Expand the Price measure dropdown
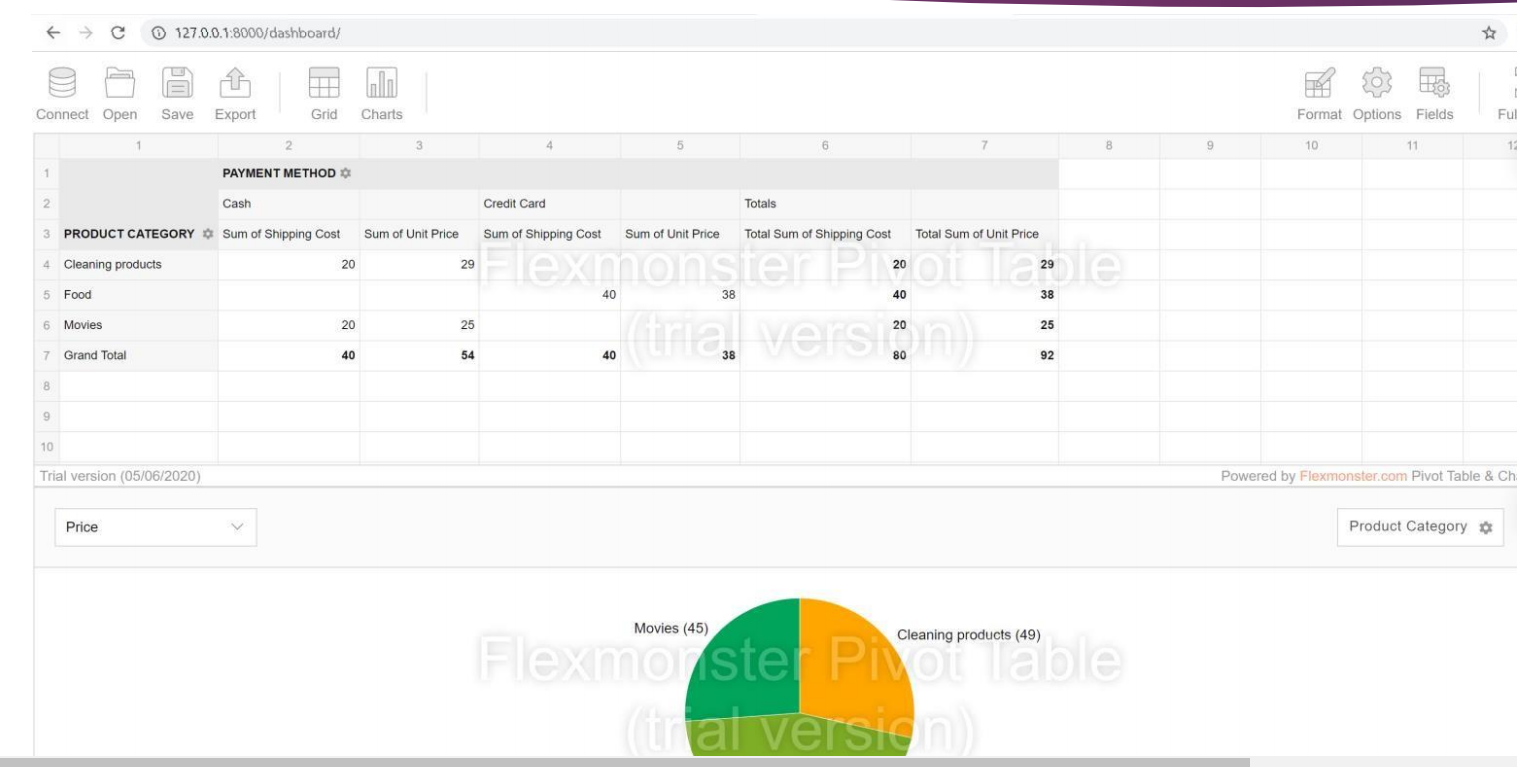Screen dimensions: 1517x767 [x=155, y=527]
